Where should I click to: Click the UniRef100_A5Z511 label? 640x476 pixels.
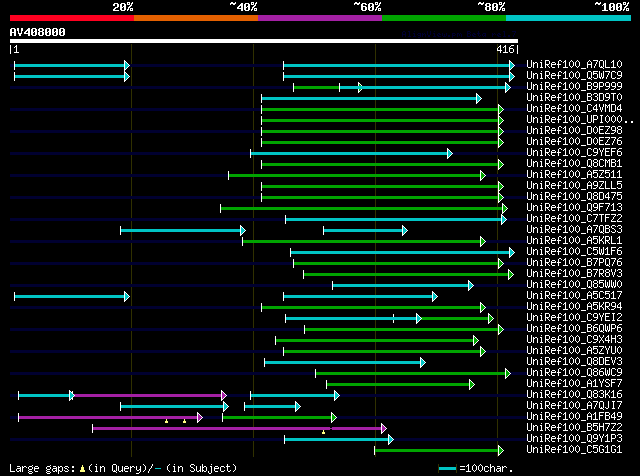574,175
